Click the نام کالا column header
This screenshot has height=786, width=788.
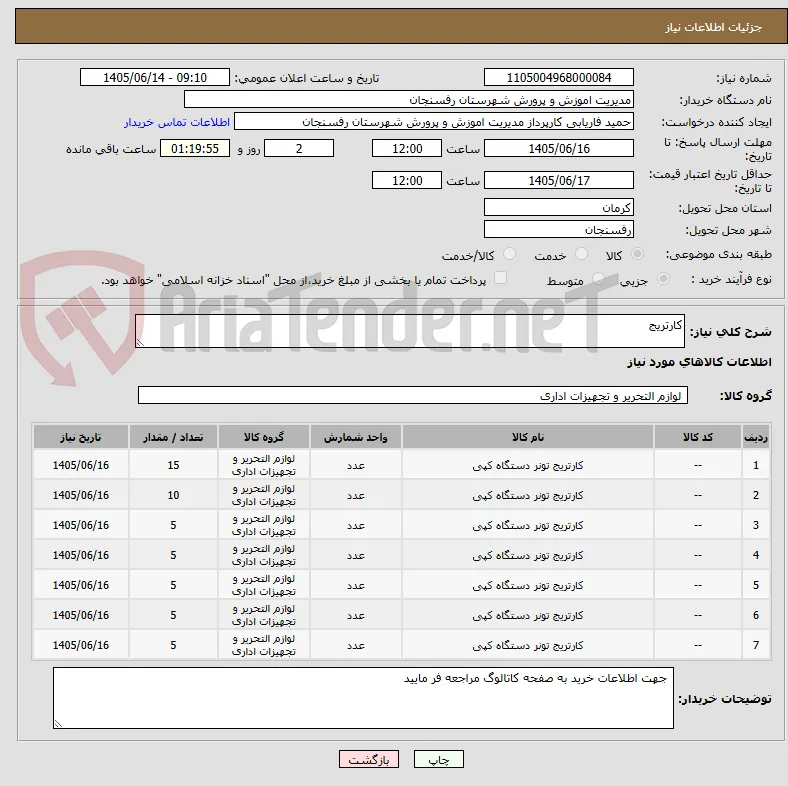tap(528, 437)
